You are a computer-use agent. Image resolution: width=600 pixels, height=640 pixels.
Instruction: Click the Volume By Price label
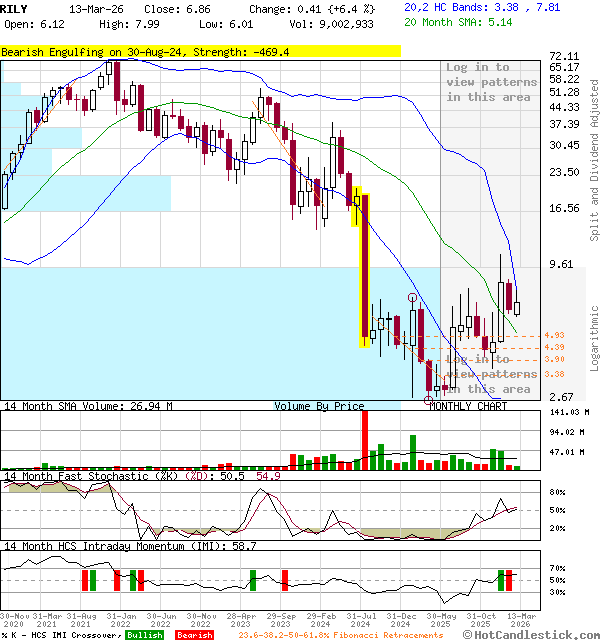tap(319, 406)
